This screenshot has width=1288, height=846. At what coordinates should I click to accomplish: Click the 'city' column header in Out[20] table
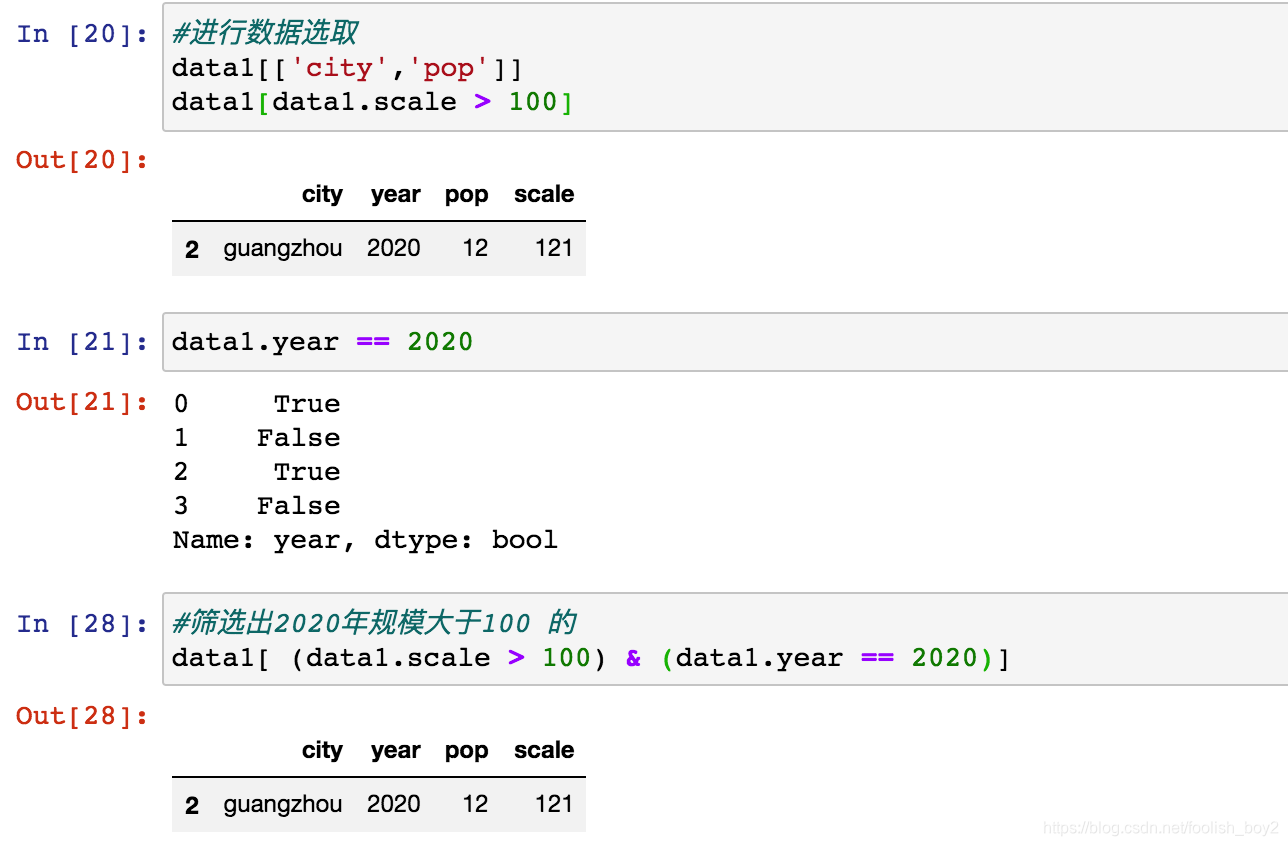(322, 194)
